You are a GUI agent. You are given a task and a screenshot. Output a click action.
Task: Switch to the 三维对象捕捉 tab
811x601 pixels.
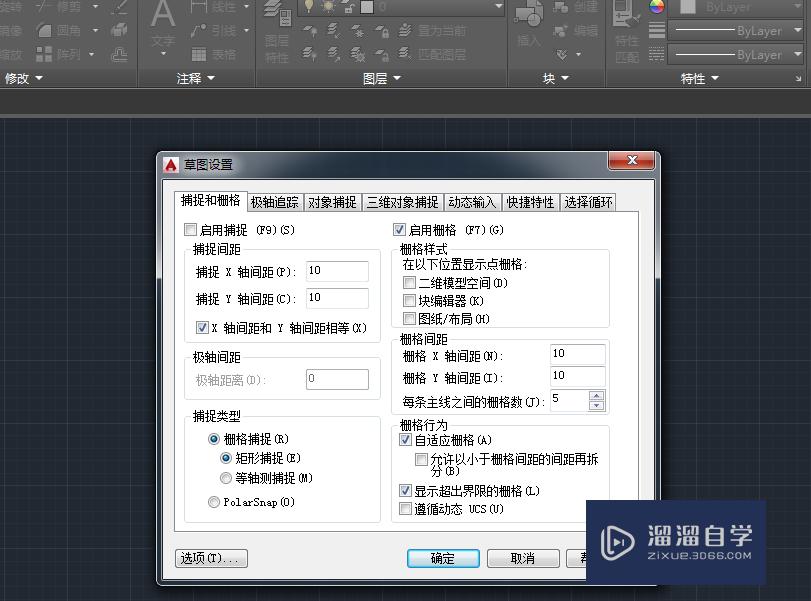click(402, 202)
